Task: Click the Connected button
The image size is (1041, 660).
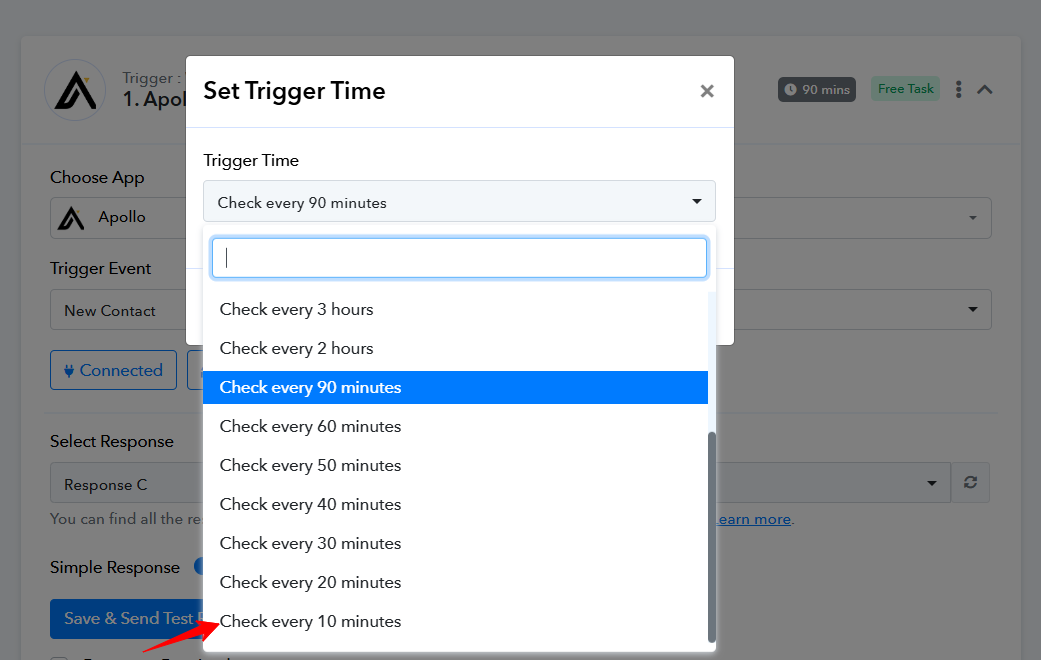Action: (x=114, y=370)
